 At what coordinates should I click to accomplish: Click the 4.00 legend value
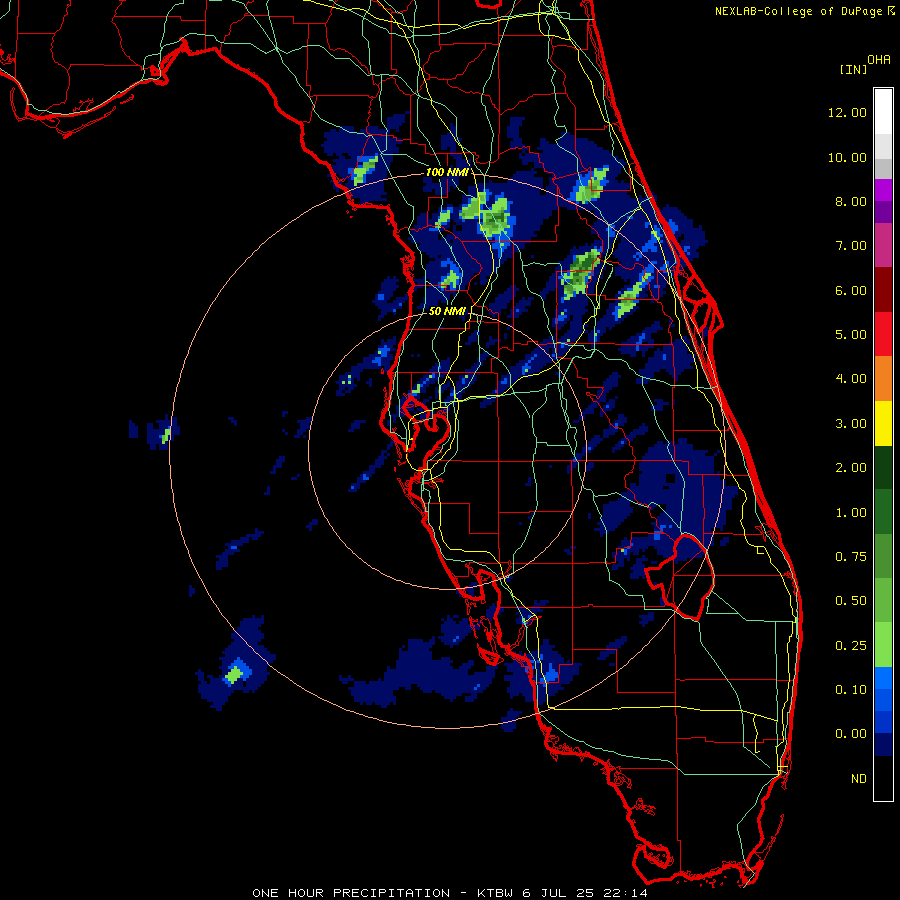pos(851,379)
